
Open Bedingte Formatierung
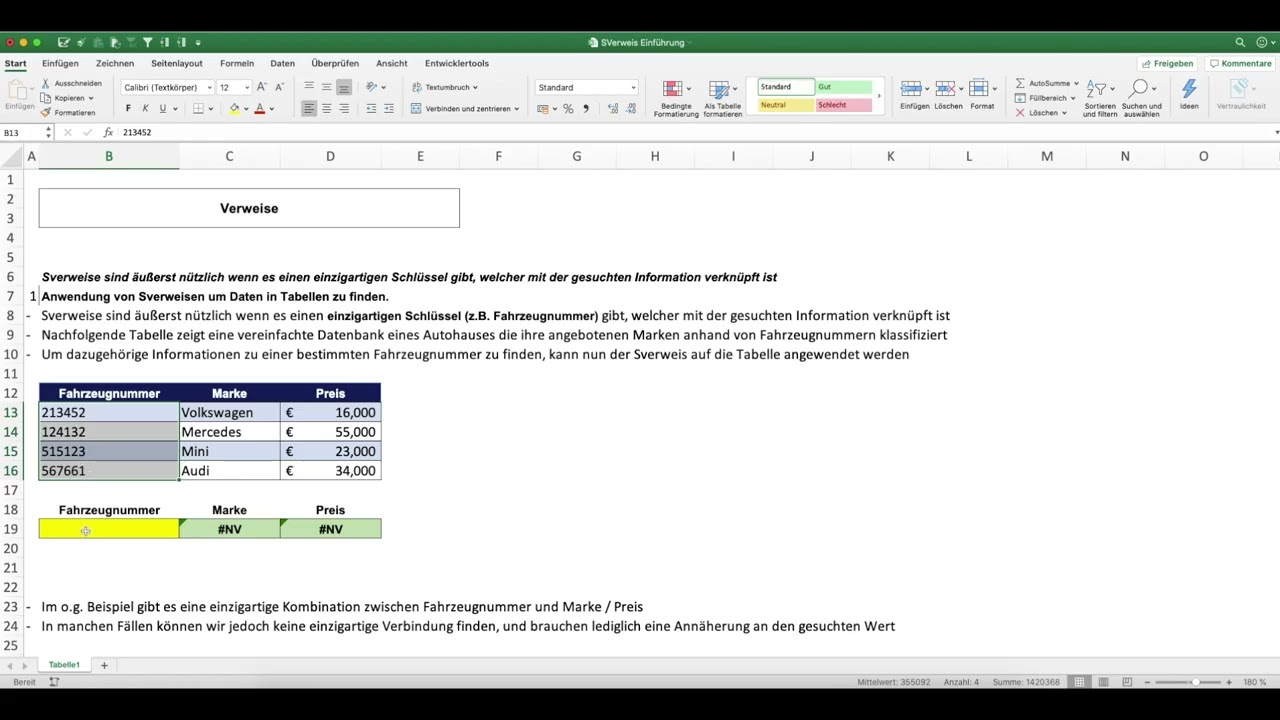point(676,100)
